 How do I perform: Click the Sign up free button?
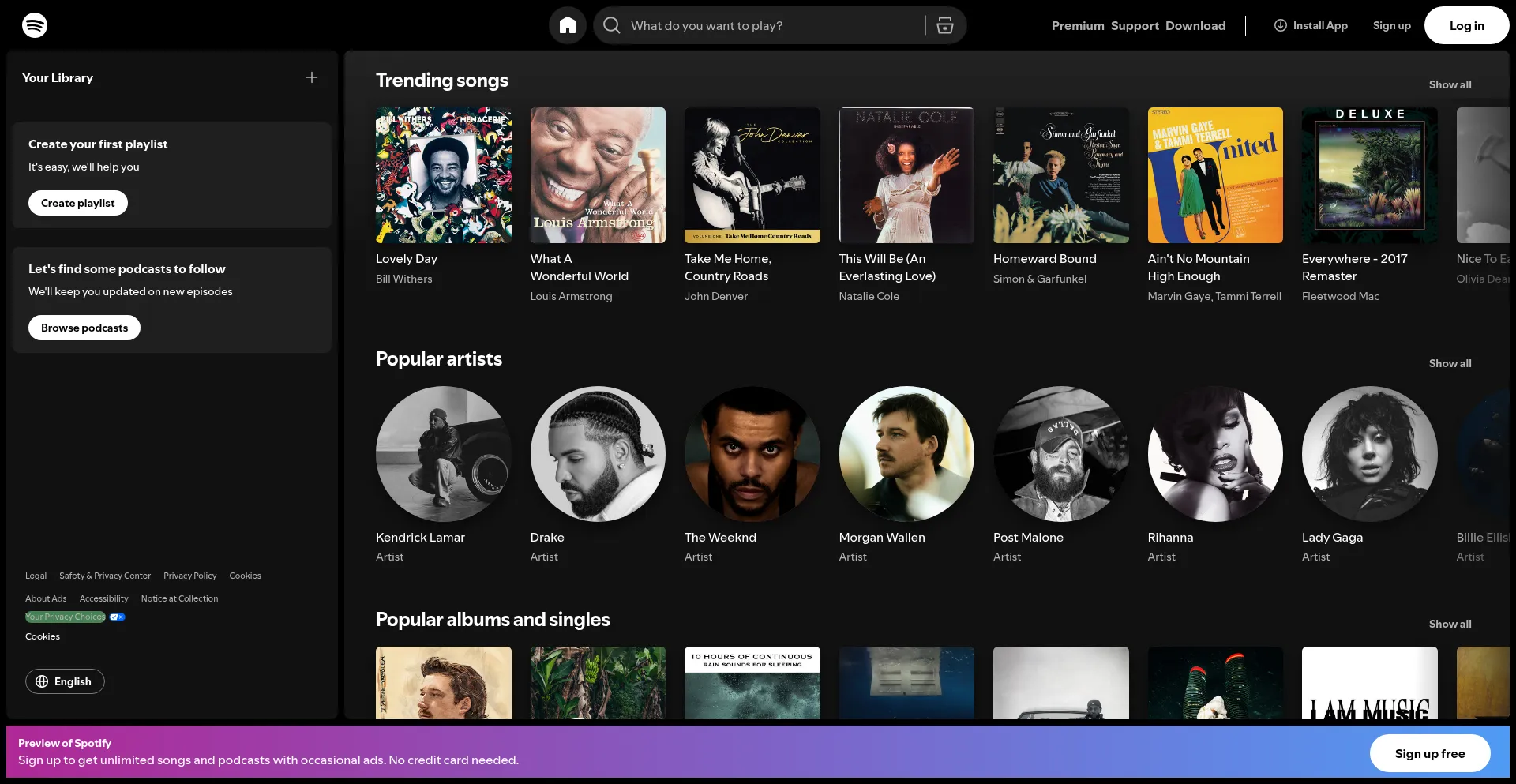(x=1429, y=753)
